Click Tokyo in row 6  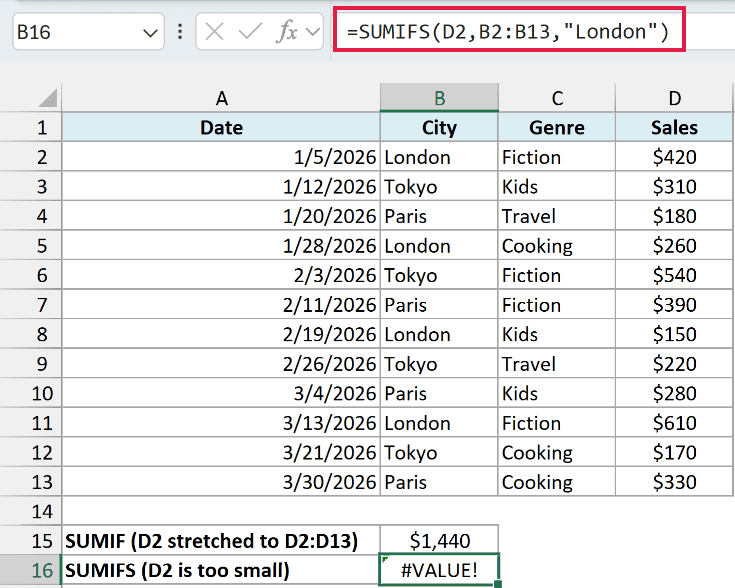coord(439,275)
